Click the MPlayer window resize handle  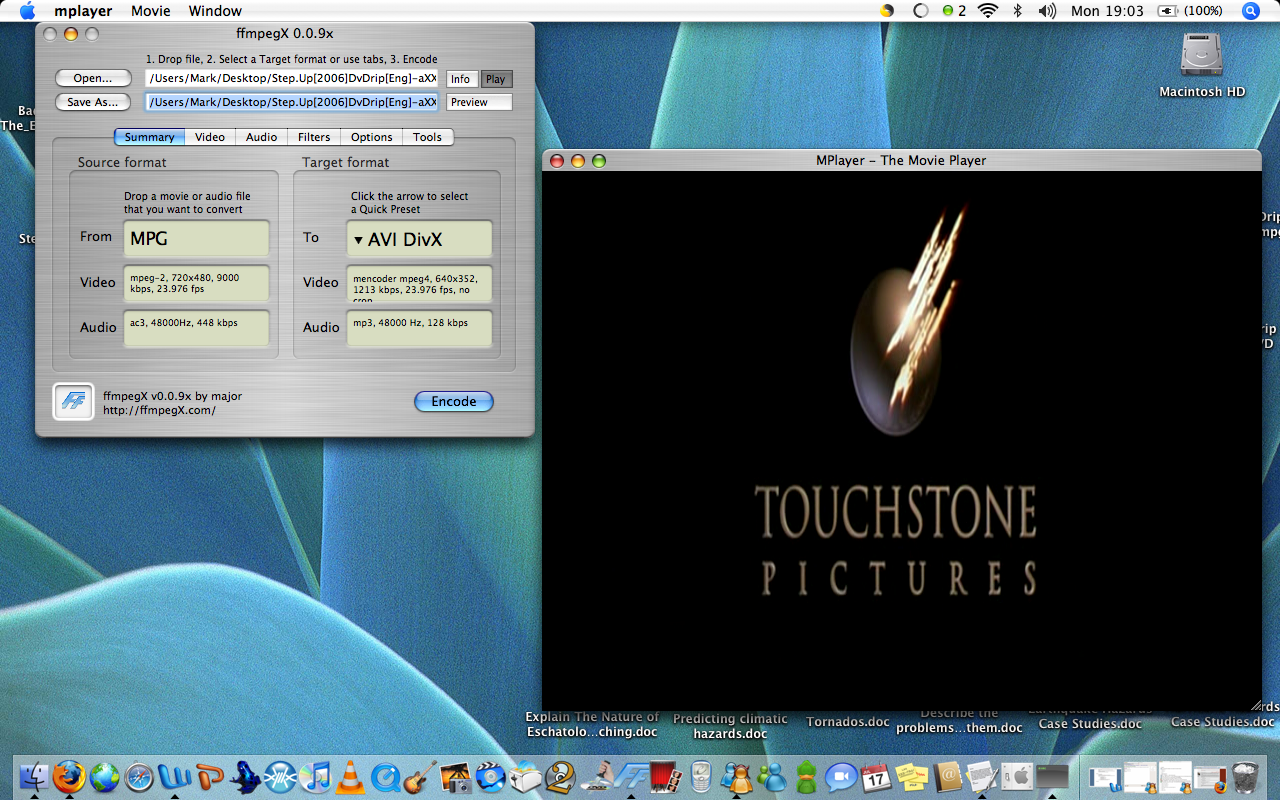1255,704
